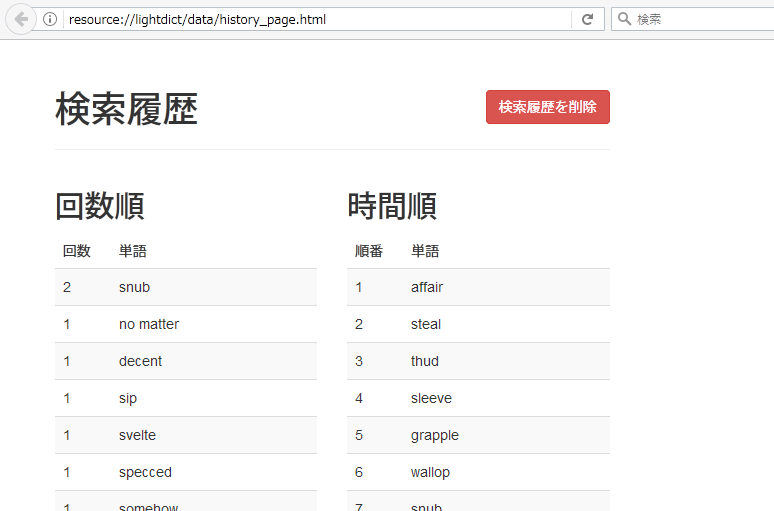Select the word grapple
Image resolution: width=774 pixels, height=511 pixels.
pyautogui.click(x=434, y=435)
